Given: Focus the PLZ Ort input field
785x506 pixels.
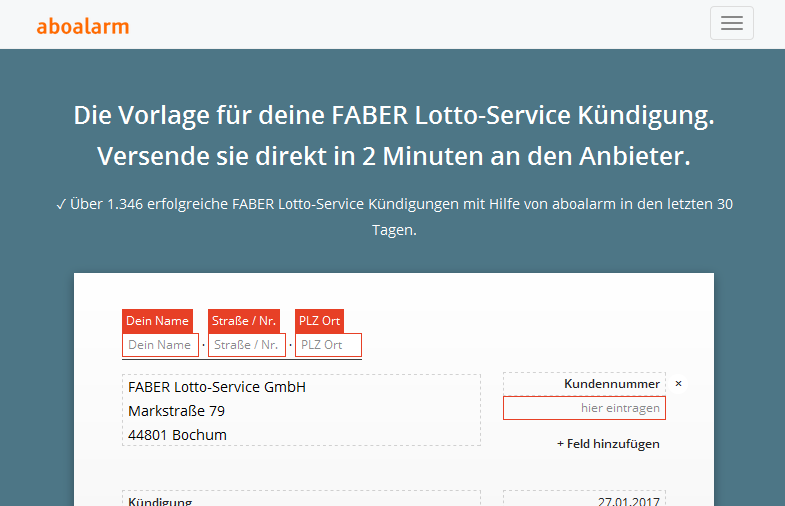Looking at the screenshot, I should coord(328,345).
